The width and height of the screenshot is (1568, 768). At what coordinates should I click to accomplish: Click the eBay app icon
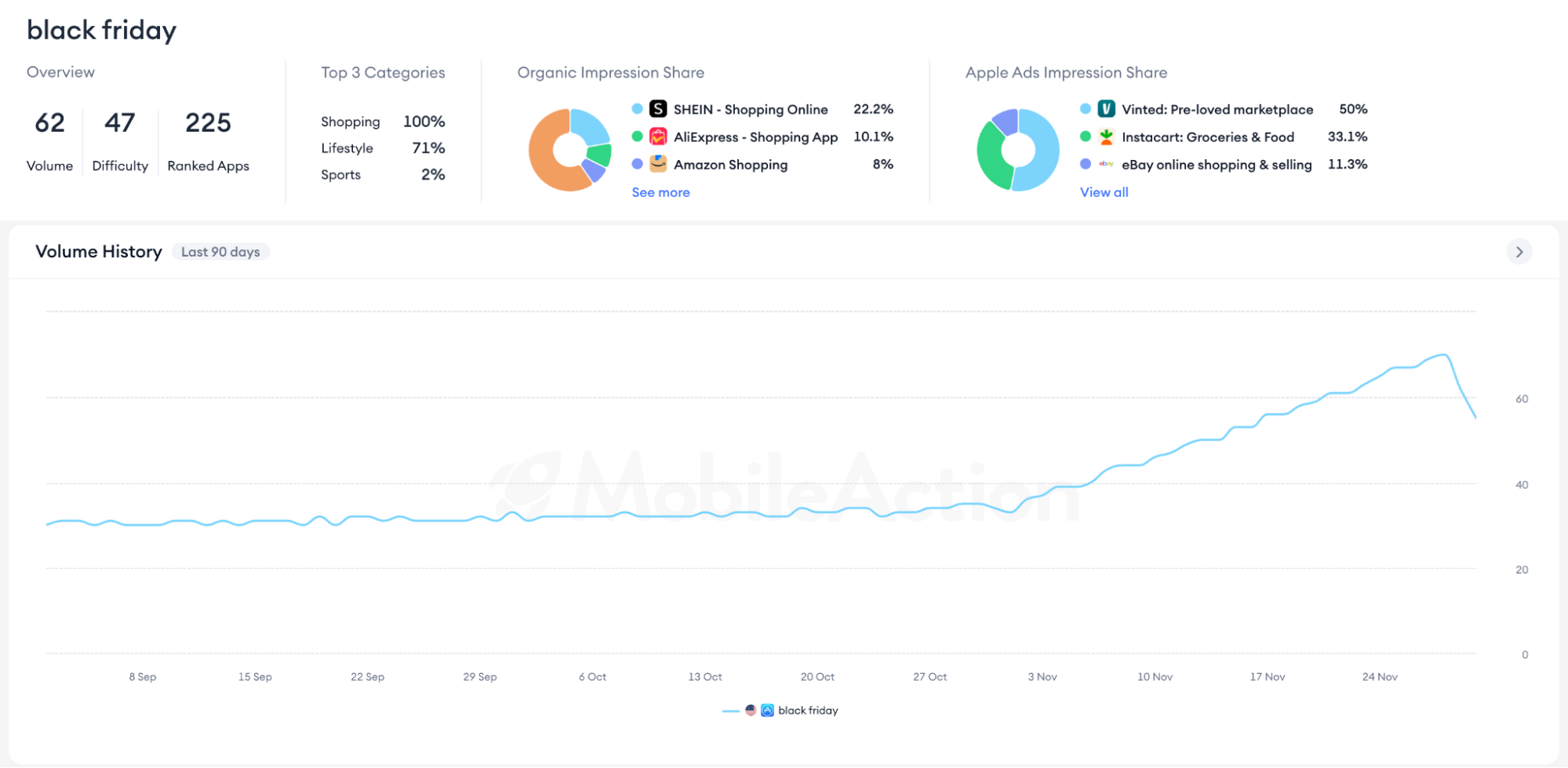1106,164
